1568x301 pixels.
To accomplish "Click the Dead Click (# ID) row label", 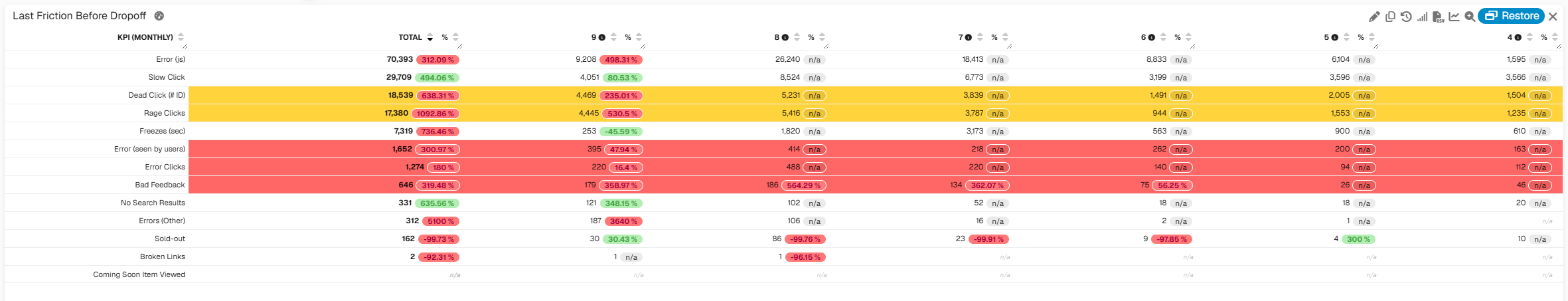I will pos(157,95).
